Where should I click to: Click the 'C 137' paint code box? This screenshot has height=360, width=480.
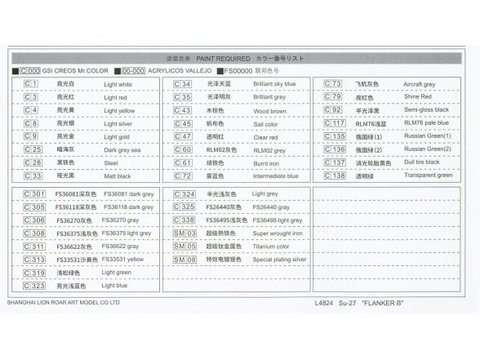(335, 163)
